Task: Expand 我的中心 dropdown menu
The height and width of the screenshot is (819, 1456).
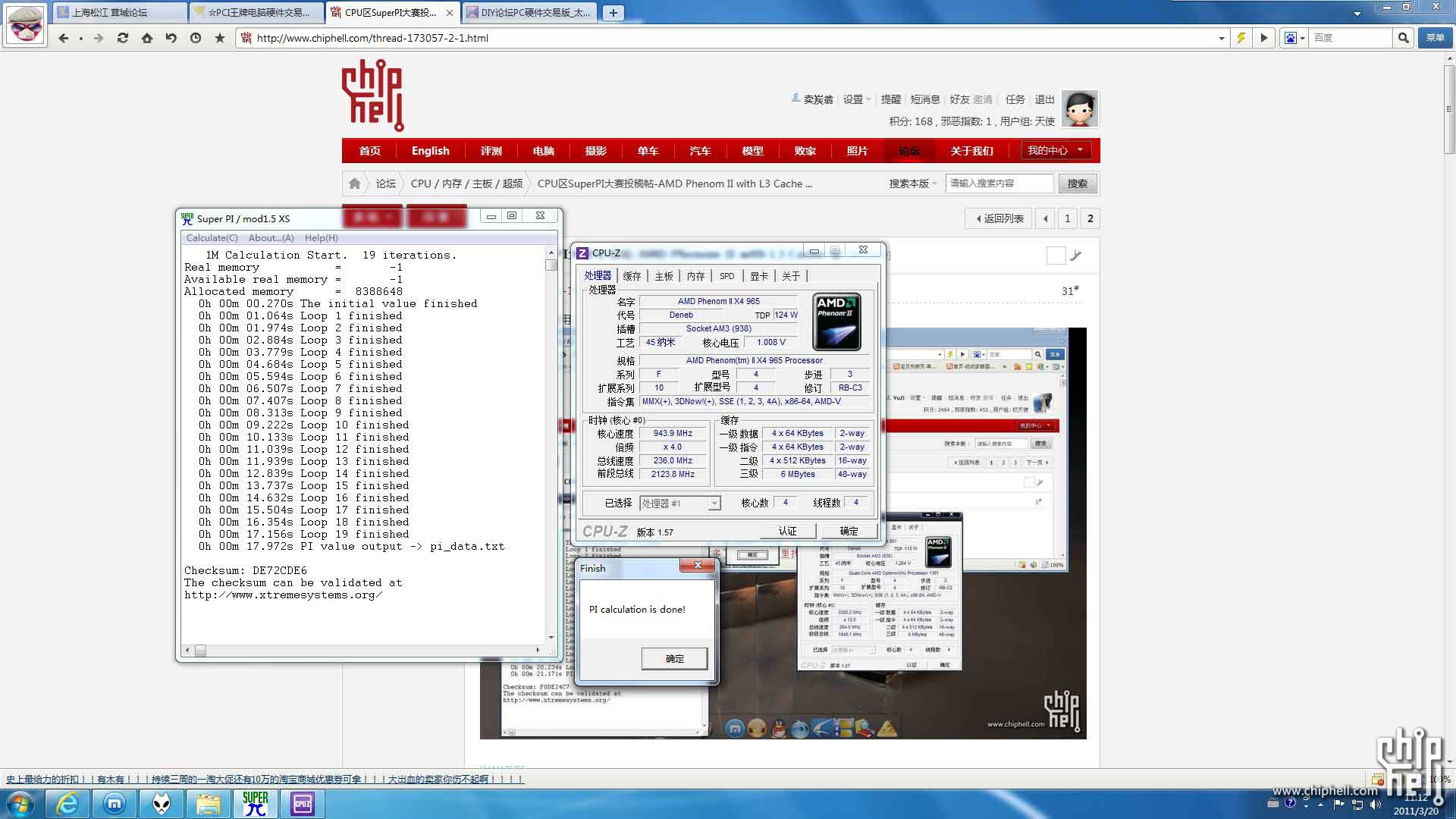Action: click(1057, 150)
